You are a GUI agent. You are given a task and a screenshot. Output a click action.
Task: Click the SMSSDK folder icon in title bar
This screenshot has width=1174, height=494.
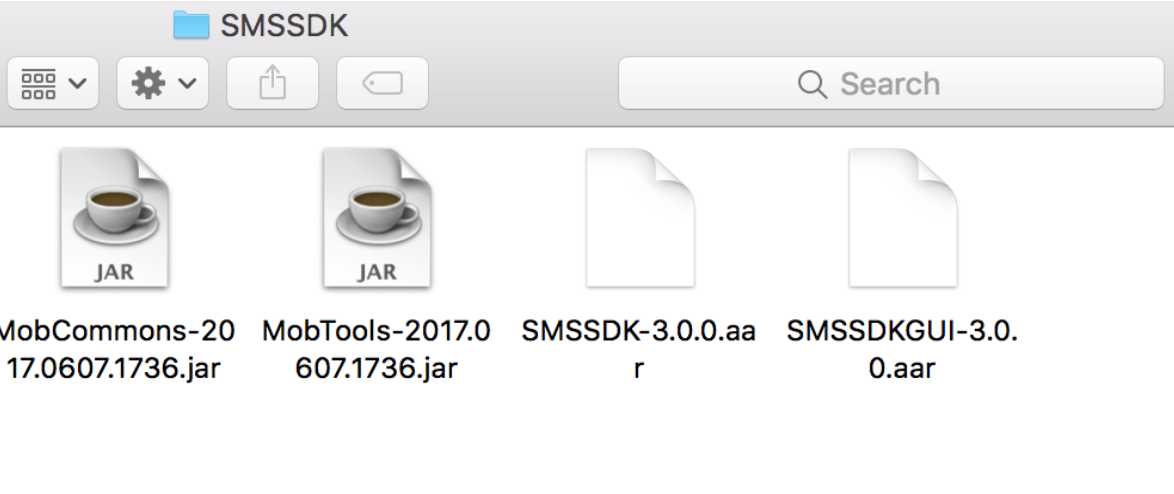pyautogui.click(x=191, y=25)
